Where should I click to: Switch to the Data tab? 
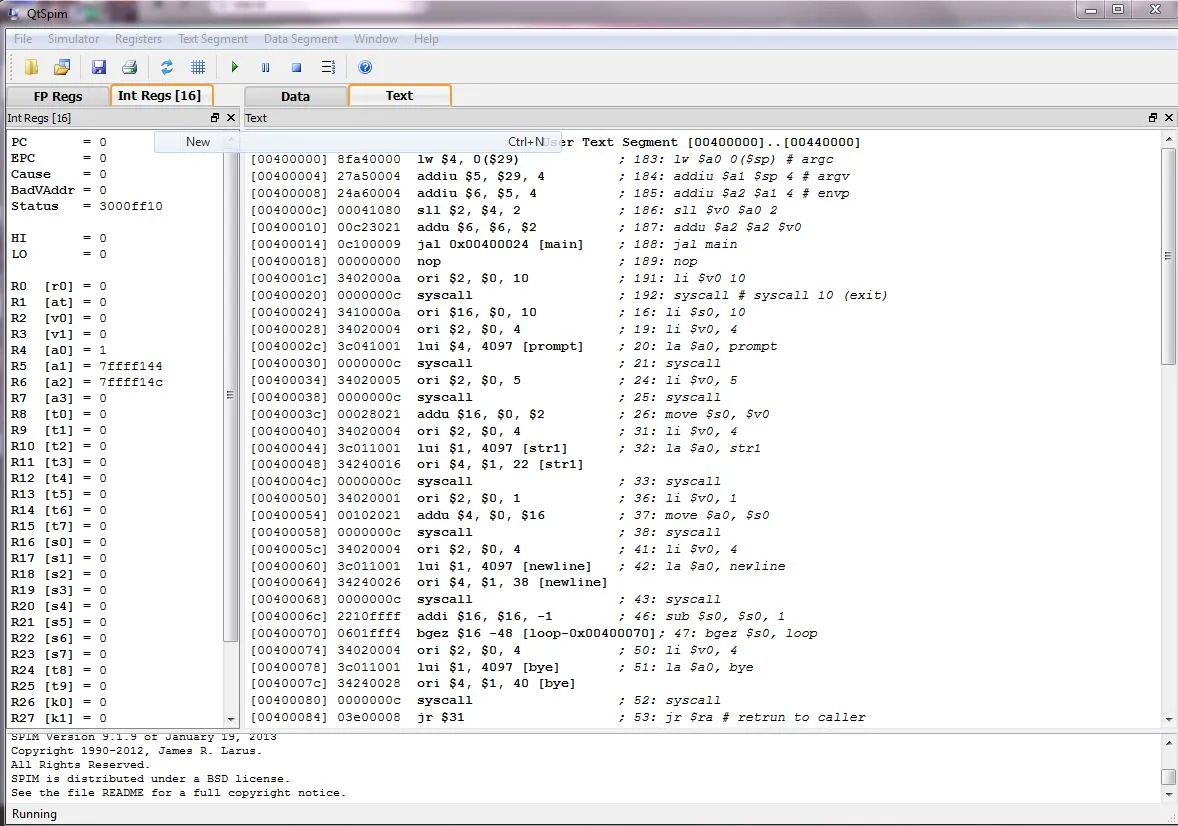coord(295,96)
